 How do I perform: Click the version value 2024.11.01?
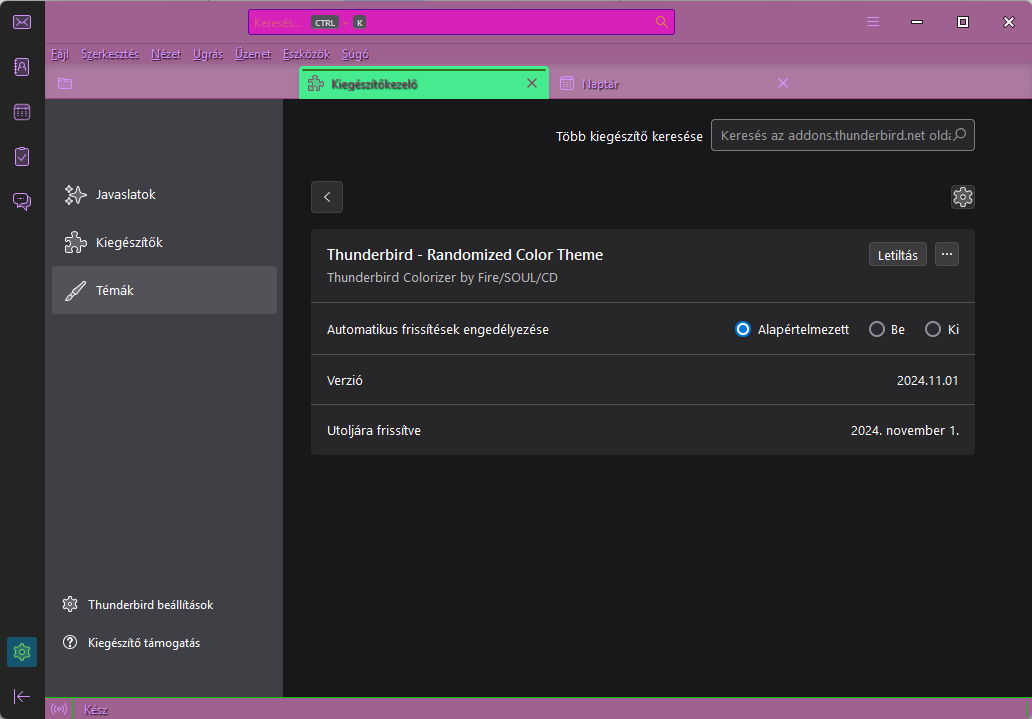click(927, 381)
